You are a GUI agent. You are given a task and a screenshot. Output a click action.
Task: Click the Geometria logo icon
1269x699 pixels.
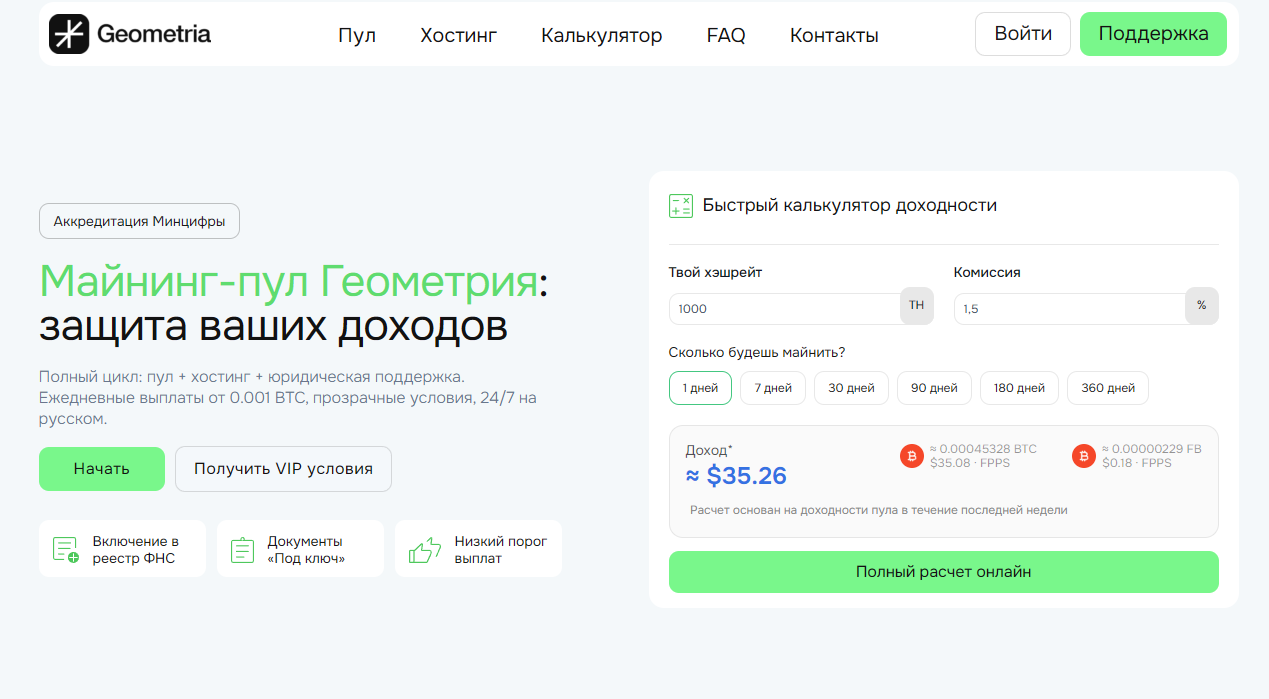(x=69, y=34)
